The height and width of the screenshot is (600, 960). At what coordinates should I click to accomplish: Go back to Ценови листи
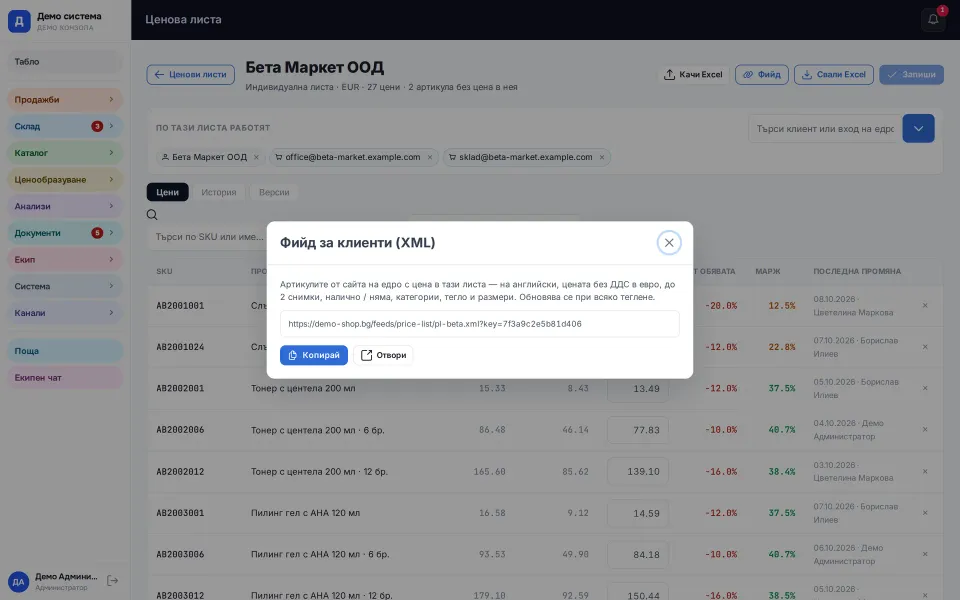[190, 75]
